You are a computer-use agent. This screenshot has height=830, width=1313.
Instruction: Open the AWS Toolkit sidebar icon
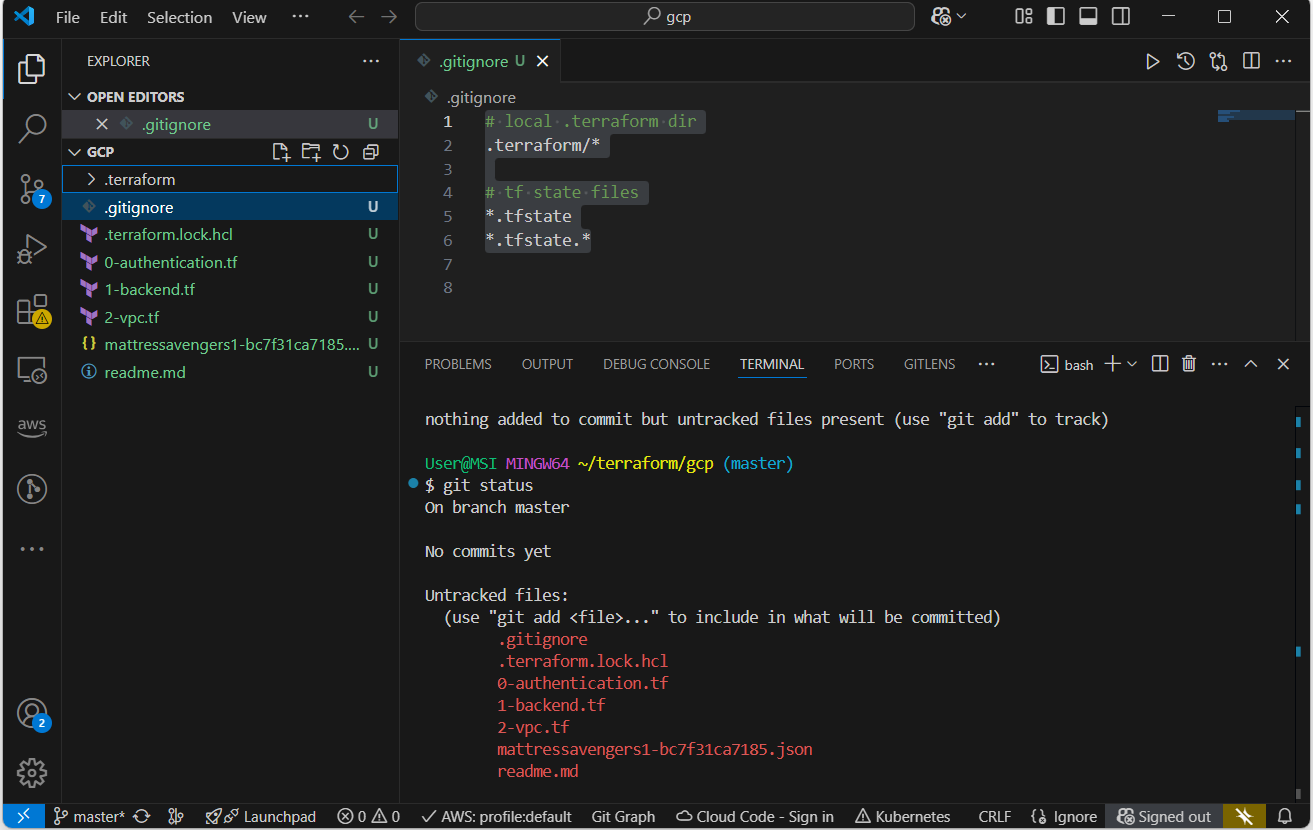pos(32,427)
